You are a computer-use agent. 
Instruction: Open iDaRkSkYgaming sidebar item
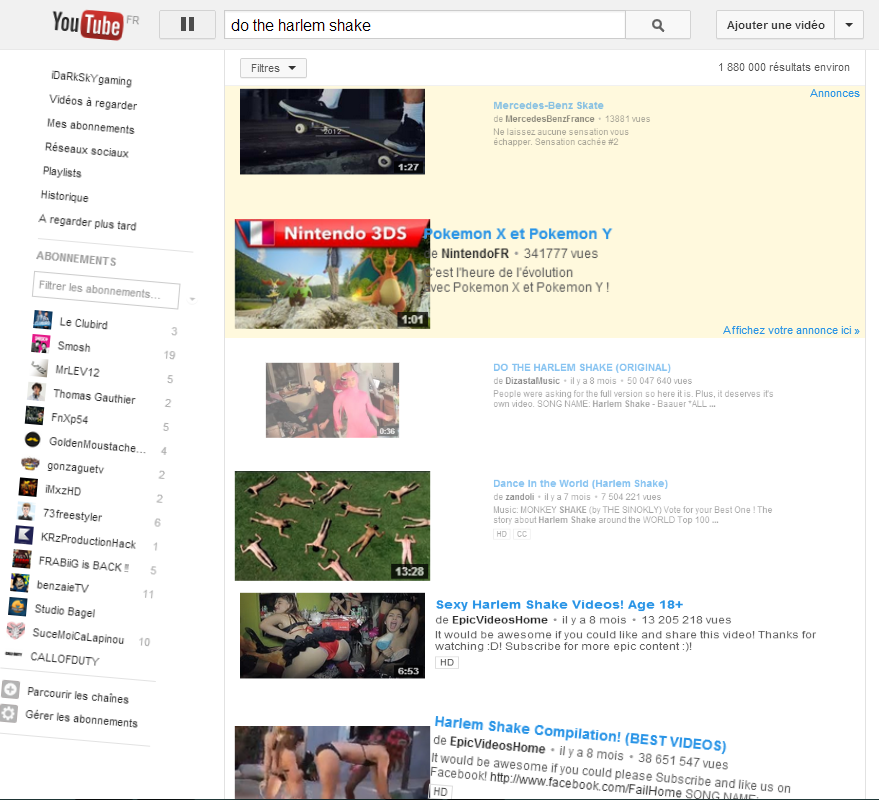click(x=91, y=78)
